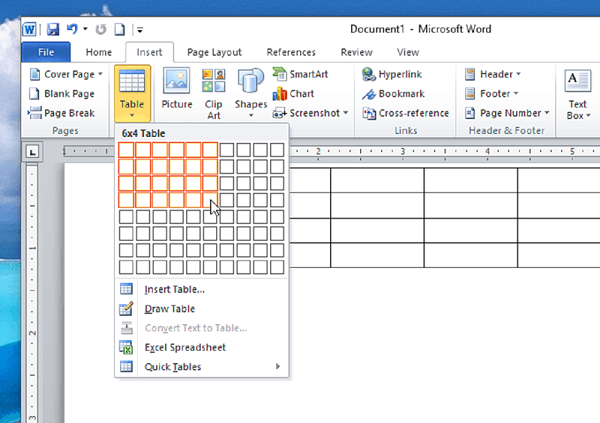Click the Table button in the ribbon
The width and height of the screenshot is (600, 423).
[132, 93]
